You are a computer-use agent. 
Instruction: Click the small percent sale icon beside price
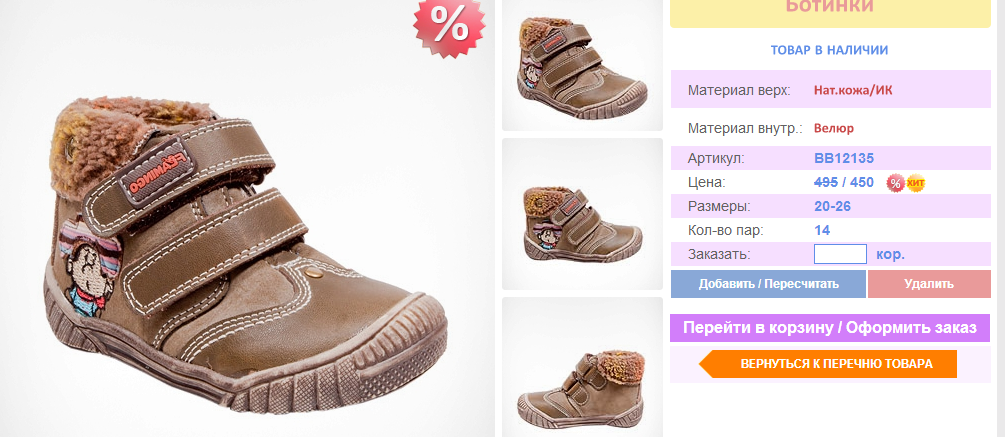point(895,183)
